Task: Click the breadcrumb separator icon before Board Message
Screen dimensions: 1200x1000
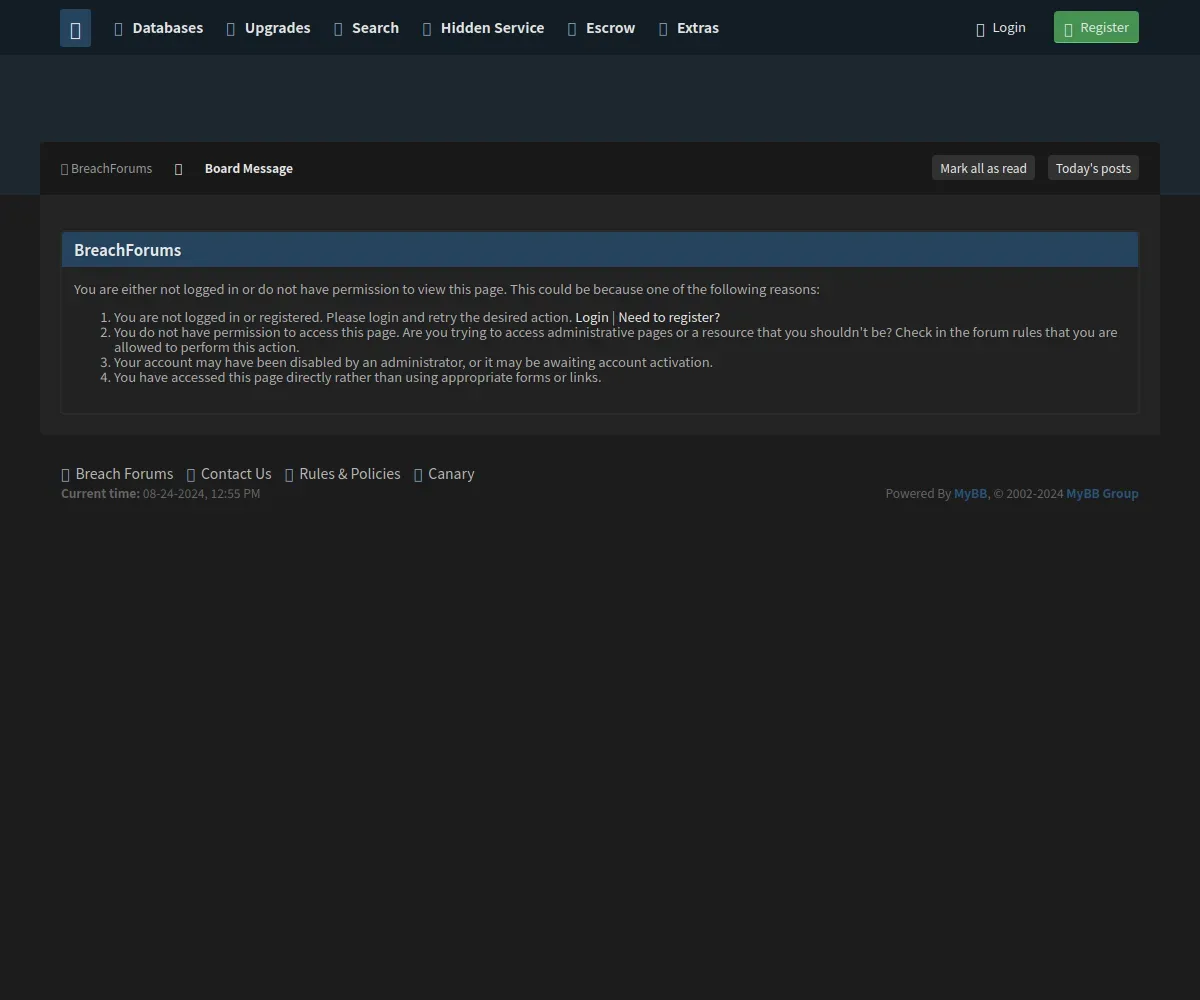Action: pyautogui.click(x=179, y=169)
